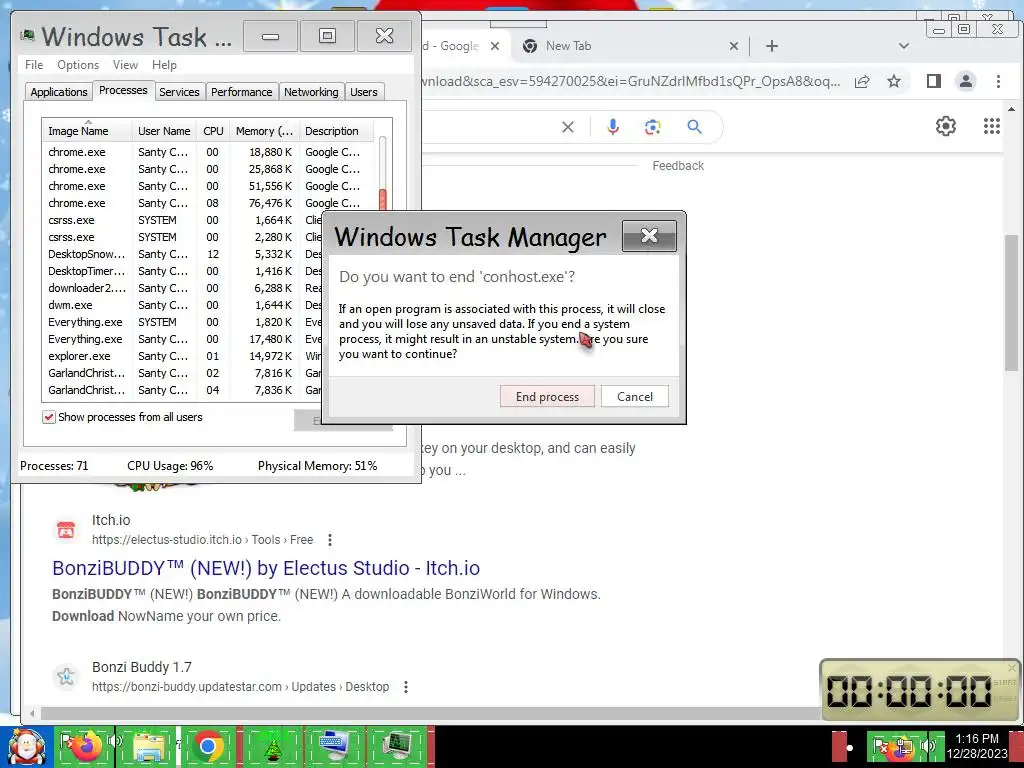Close the New Tab tab

[x=734, y=46]
